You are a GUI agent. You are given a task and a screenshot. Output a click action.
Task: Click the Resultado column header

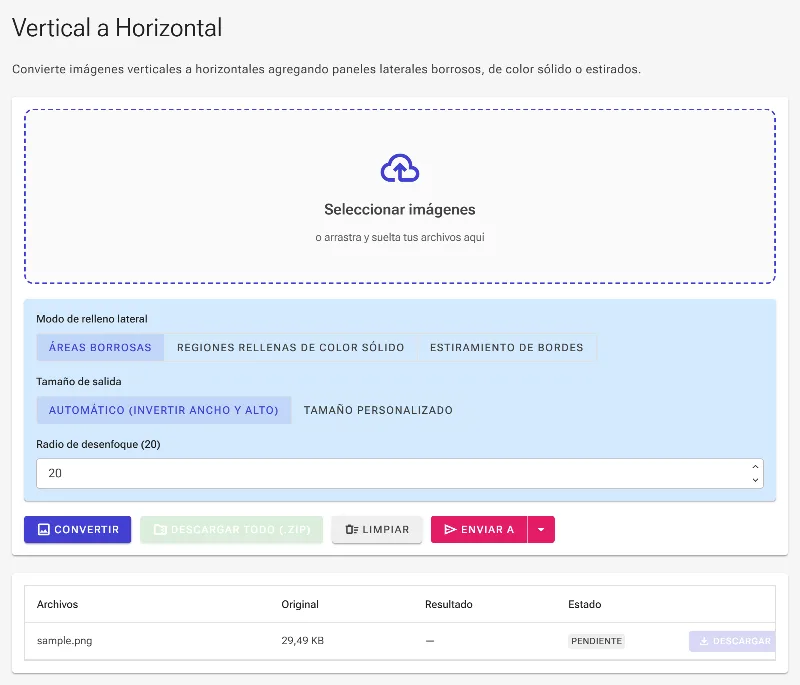click(x=449, y=604)
